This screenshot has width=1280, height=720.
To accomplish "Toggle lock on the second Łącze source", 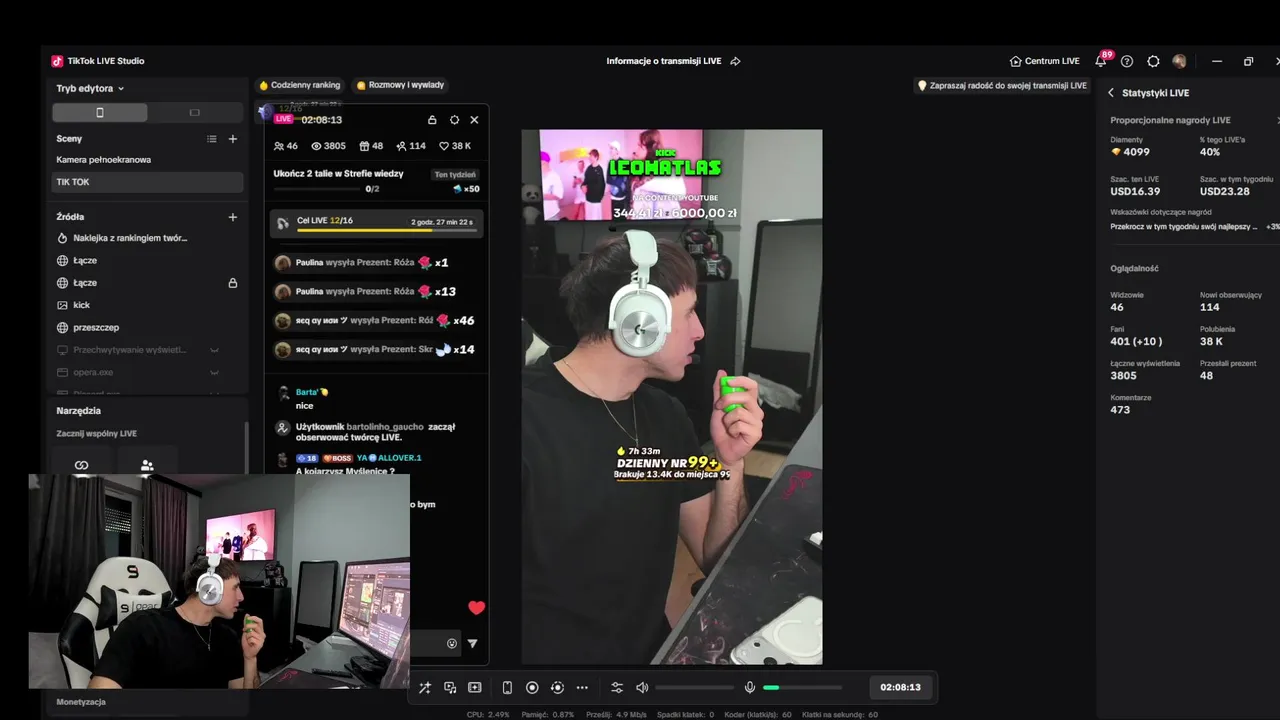I will (x=233, y=283).
